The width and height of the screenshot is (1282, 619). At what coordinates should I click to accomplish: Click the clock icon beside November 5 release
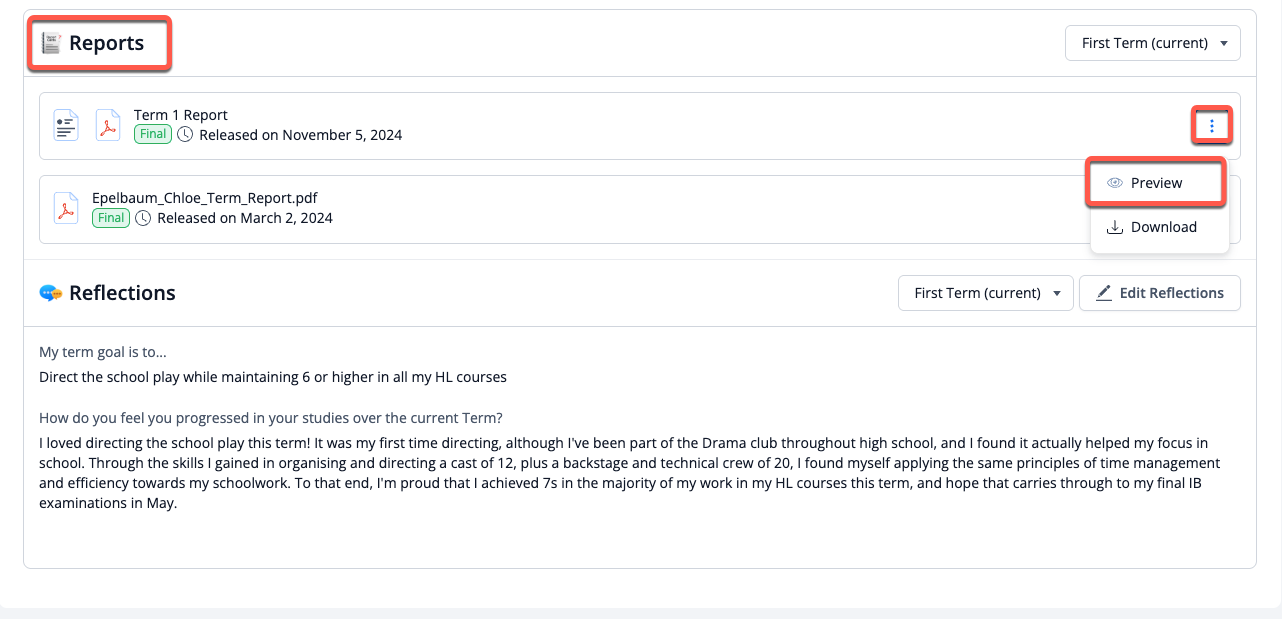(185, 135)
